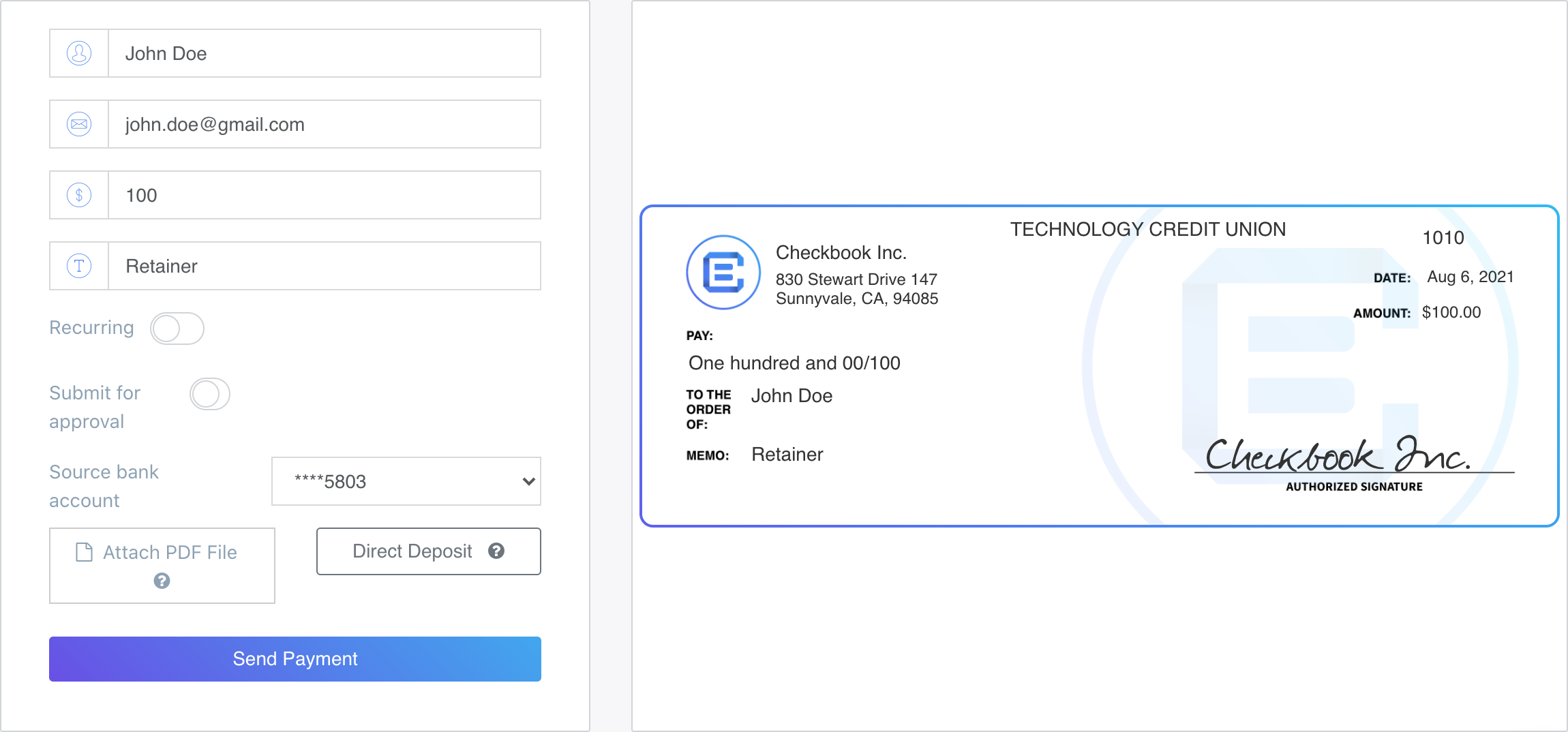The width and height of the screenshot is (1568, 732).
Task: Click the 830 Stewart Drive 147 address line
Action: 856,279
